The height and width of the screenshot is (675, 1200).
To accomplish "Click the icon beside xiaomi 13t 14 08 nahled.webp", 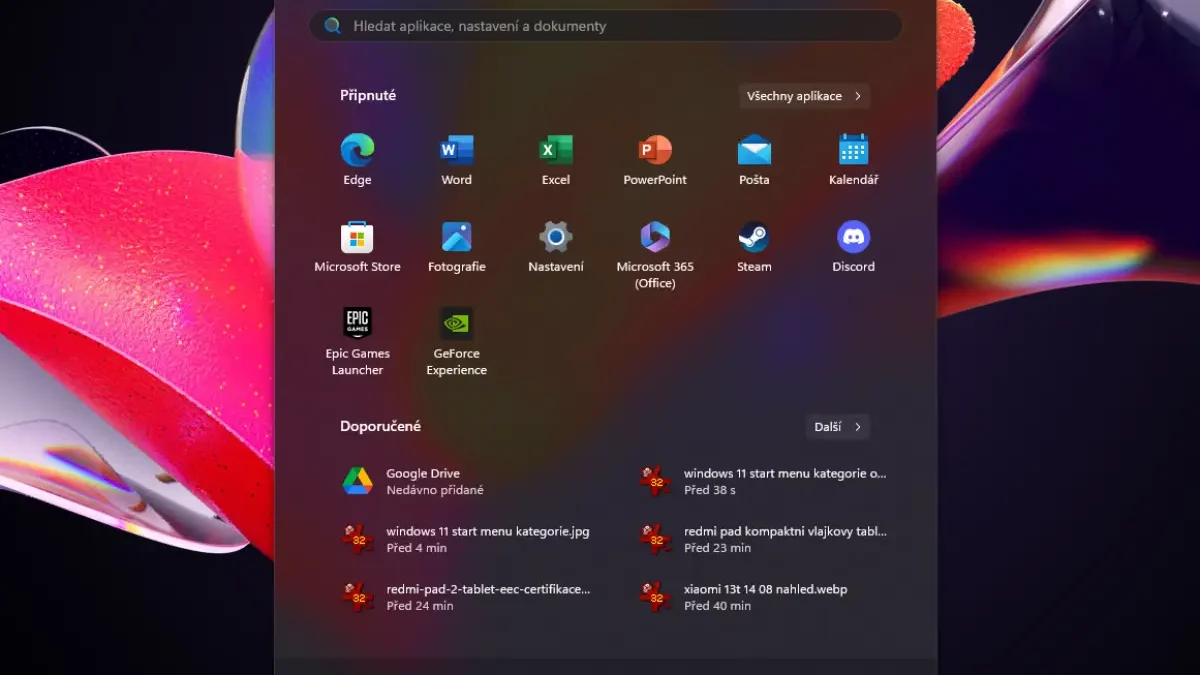I will point(655,597).
